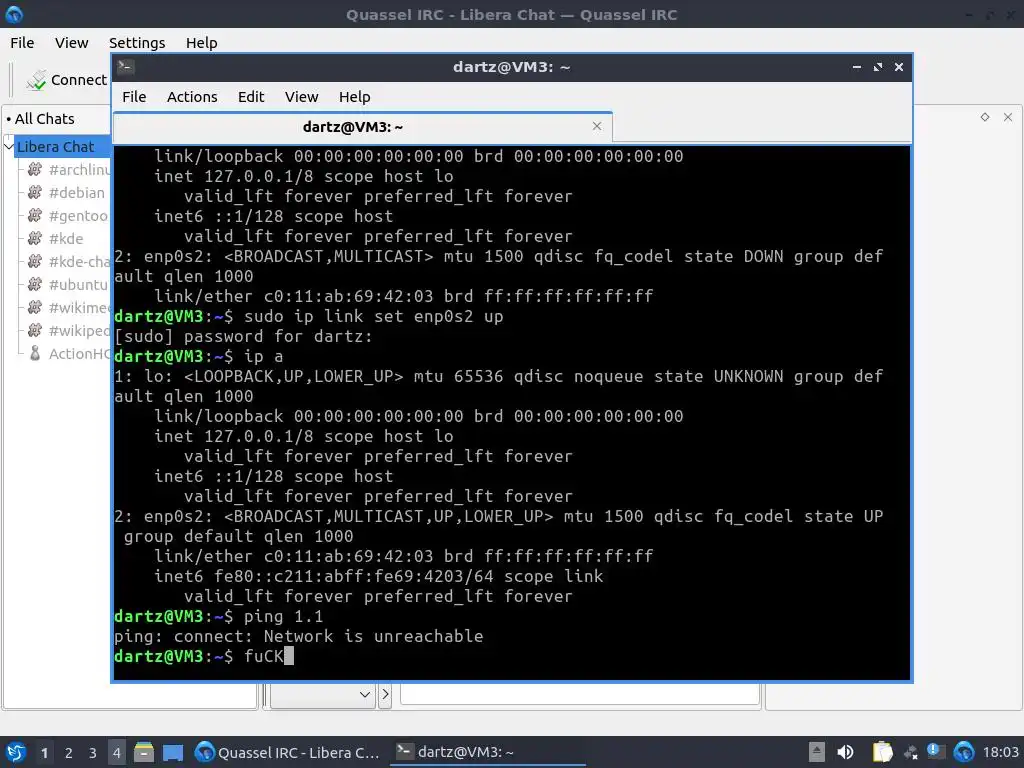The image size is (1024, 768).
Task: Open the #ubuntu channel
Action: pyautogui.click(x=78, y=284)
